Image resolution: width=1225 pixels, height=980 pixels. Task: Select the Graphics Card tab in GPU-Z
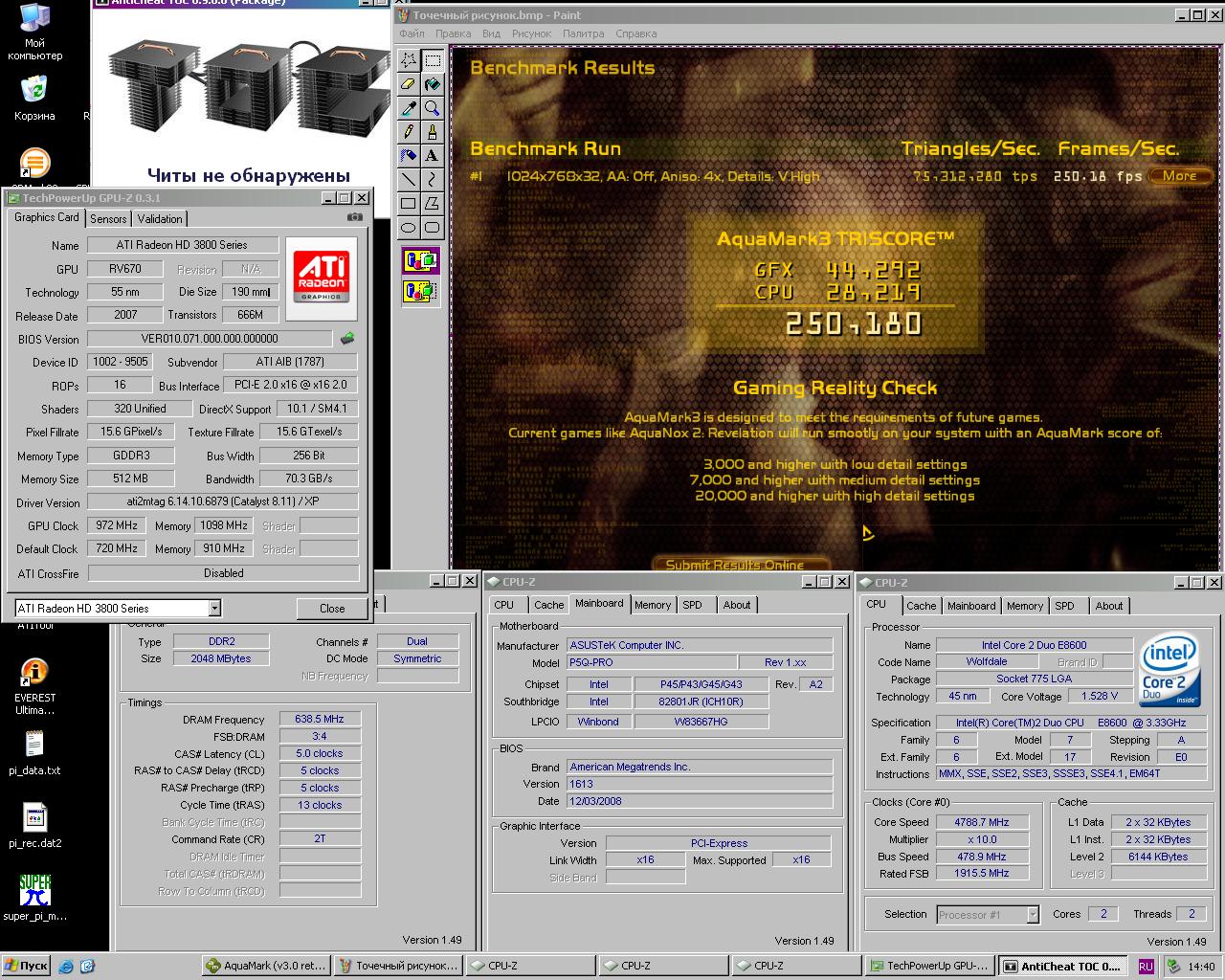point(47,217)
